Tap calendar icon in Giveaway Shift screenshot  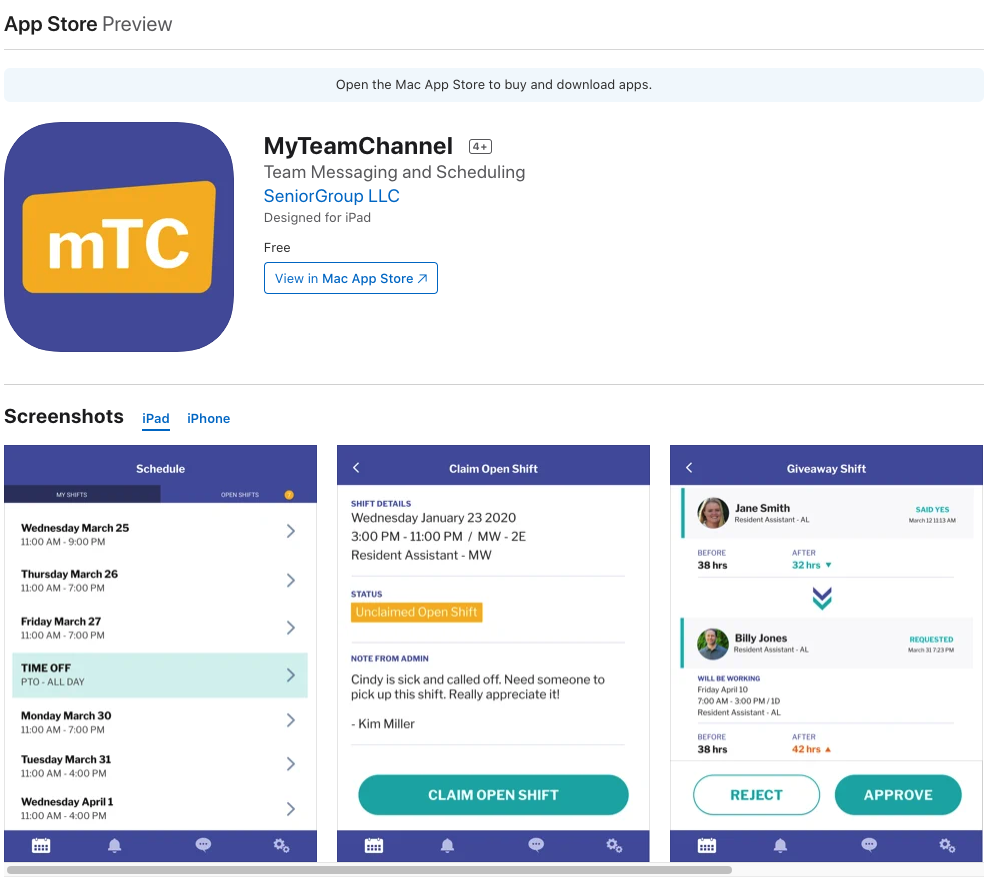(707, 846)
